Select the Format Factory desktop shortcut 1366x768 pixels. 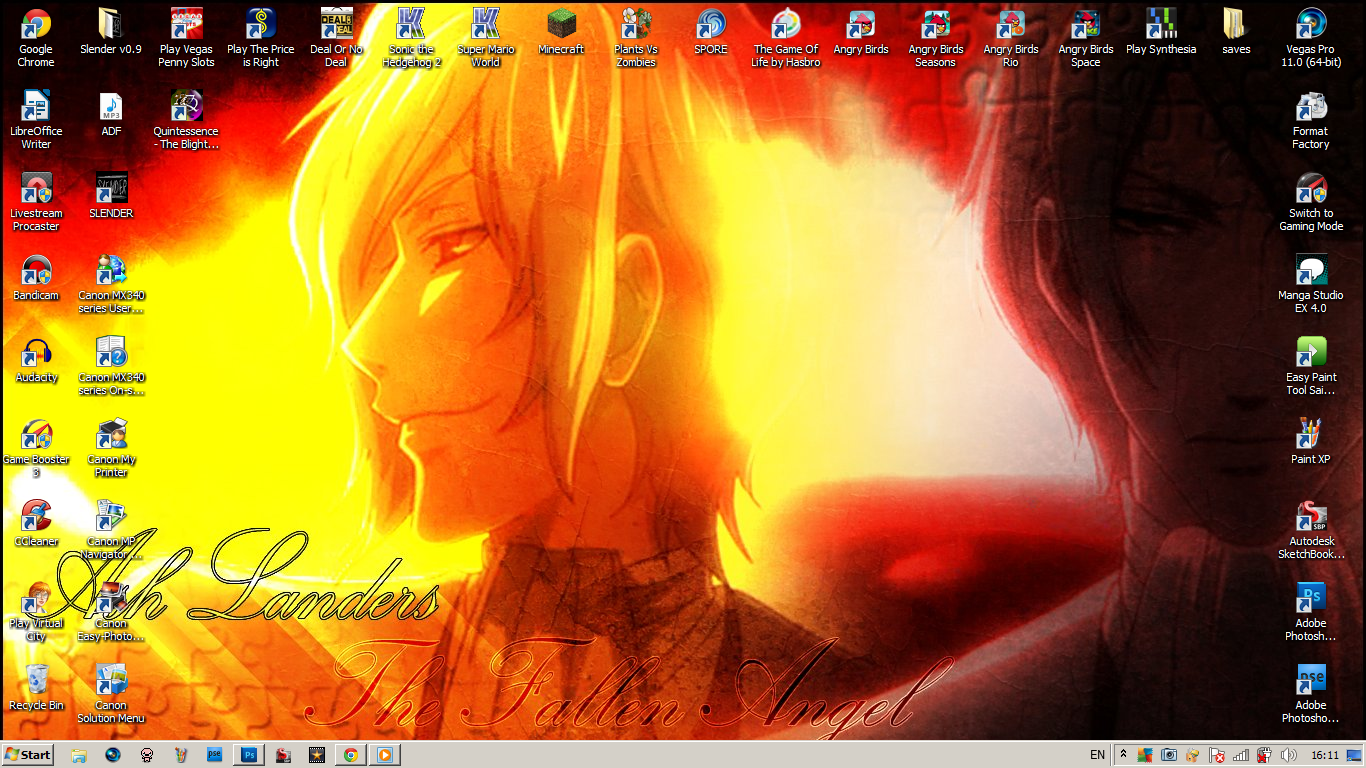pyautogui.click(x=1310, y=108)
